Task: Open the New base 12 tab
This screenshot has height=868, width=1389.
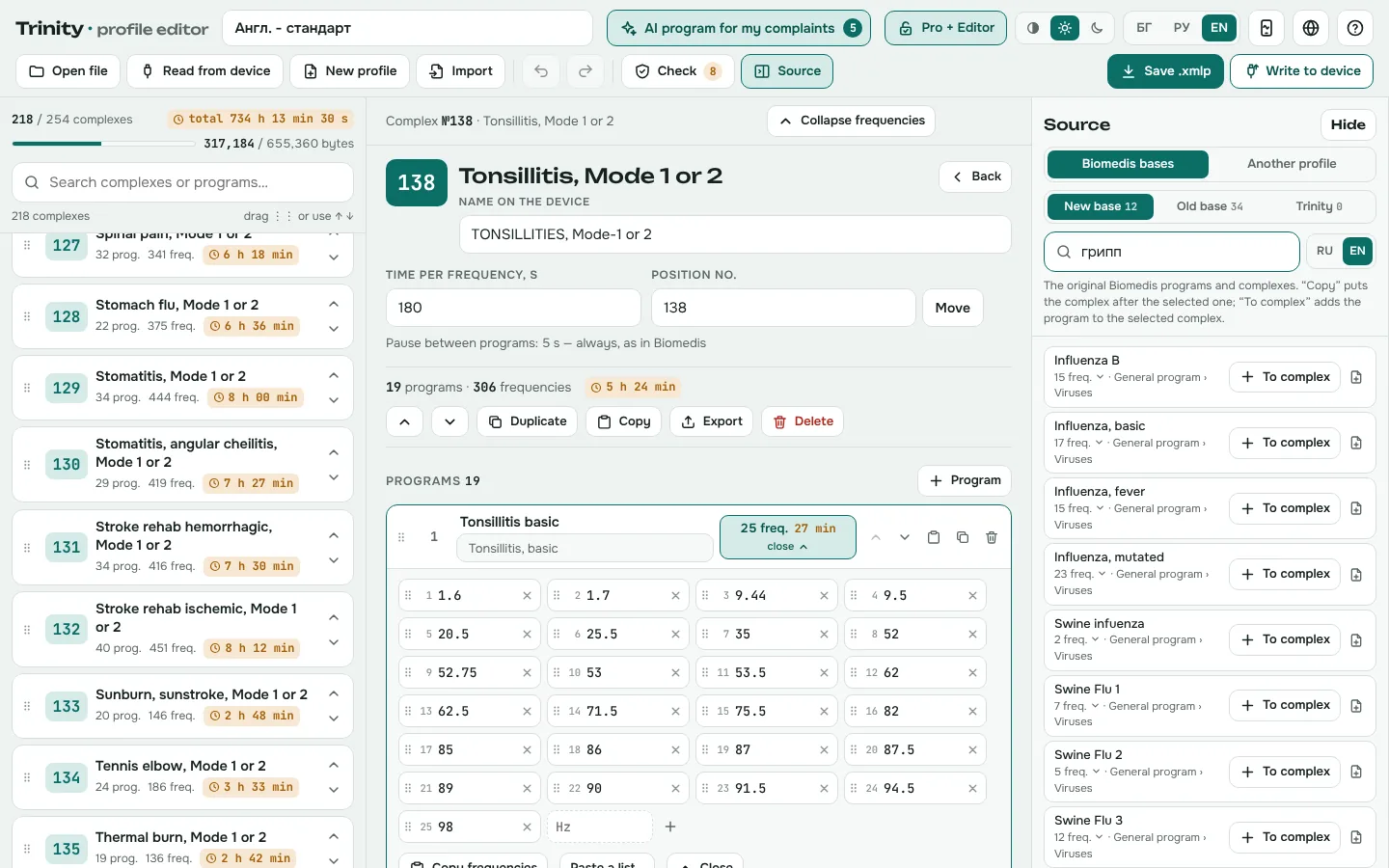Action: point(1101,206)
